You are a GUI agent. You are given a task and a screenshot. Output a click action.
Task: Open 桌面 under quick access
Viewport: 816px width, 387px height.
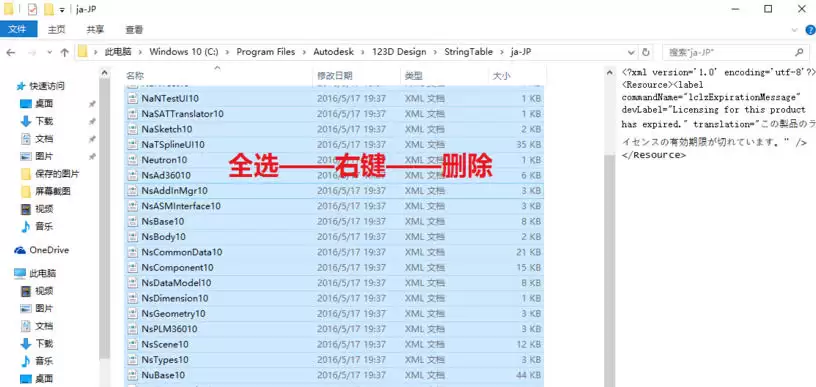[x=44, y=104]
